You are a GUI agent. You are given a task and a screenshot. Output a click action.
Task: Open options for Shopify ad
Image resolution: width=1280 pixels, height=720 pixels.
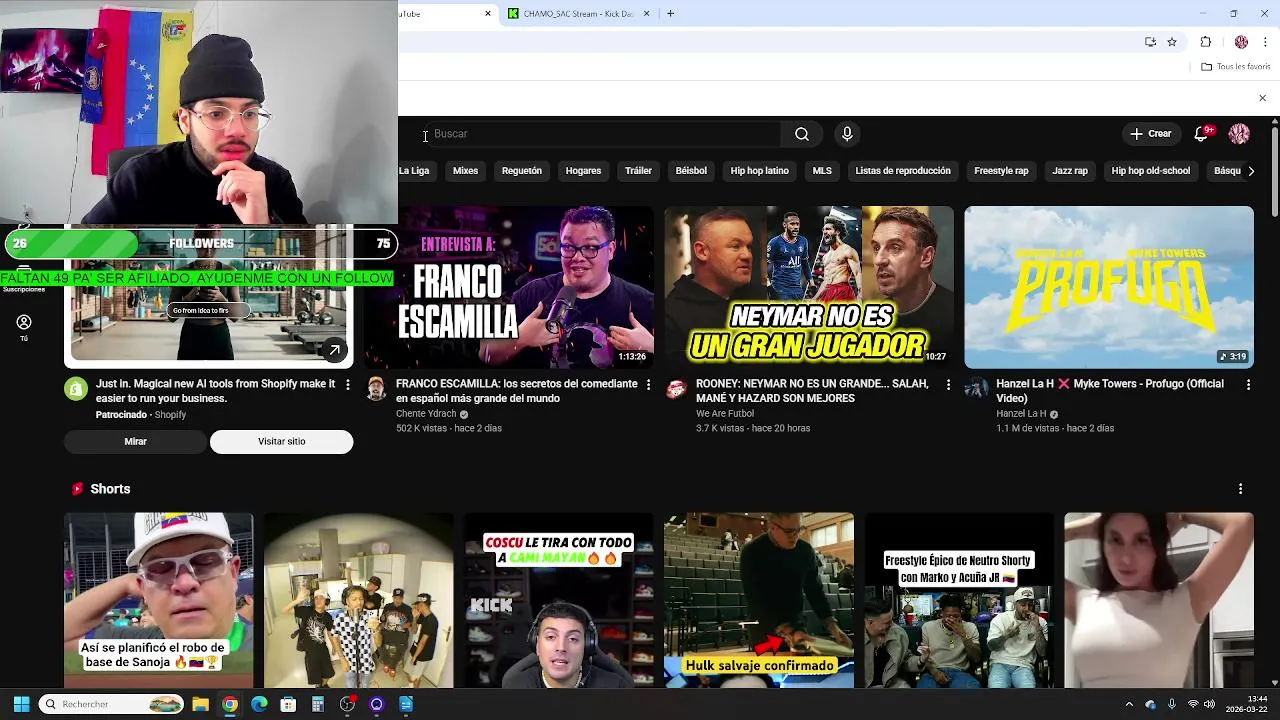coord(348,384)
